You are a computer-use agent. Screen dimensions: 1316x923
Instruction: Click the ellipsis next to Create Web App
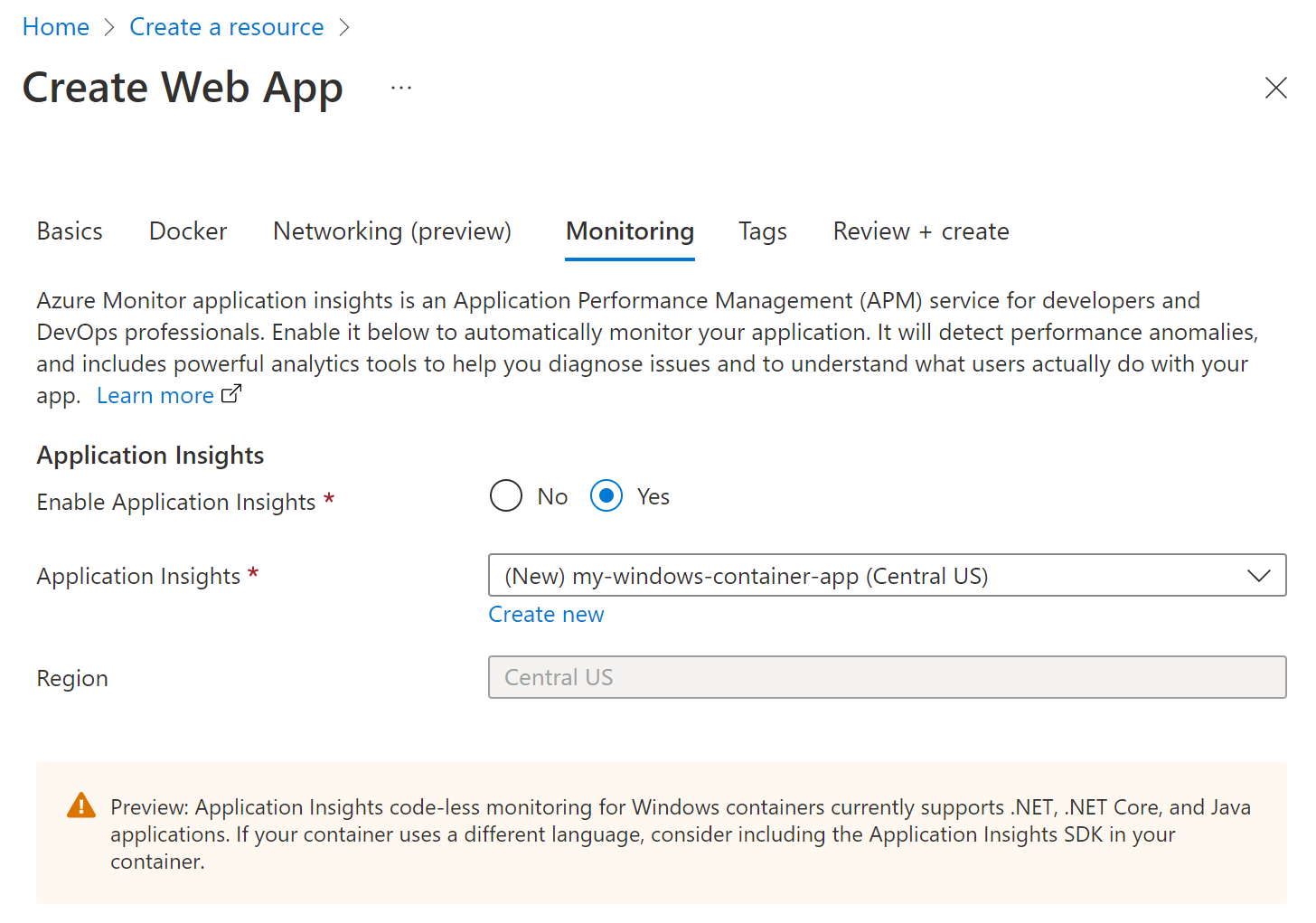tap(400, 86)
